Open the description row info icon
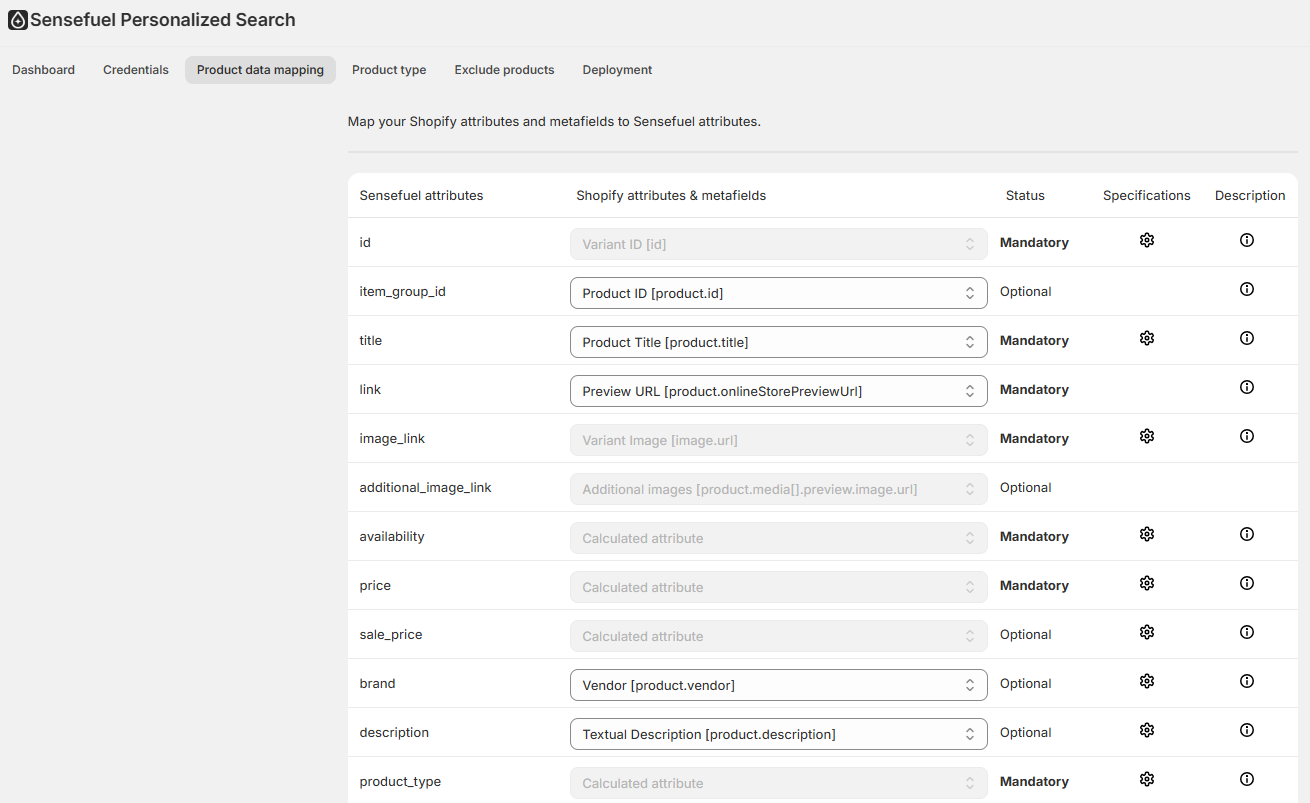Image resolution: width=1310 pixels, height=803 pixels. pos(1246,730)
